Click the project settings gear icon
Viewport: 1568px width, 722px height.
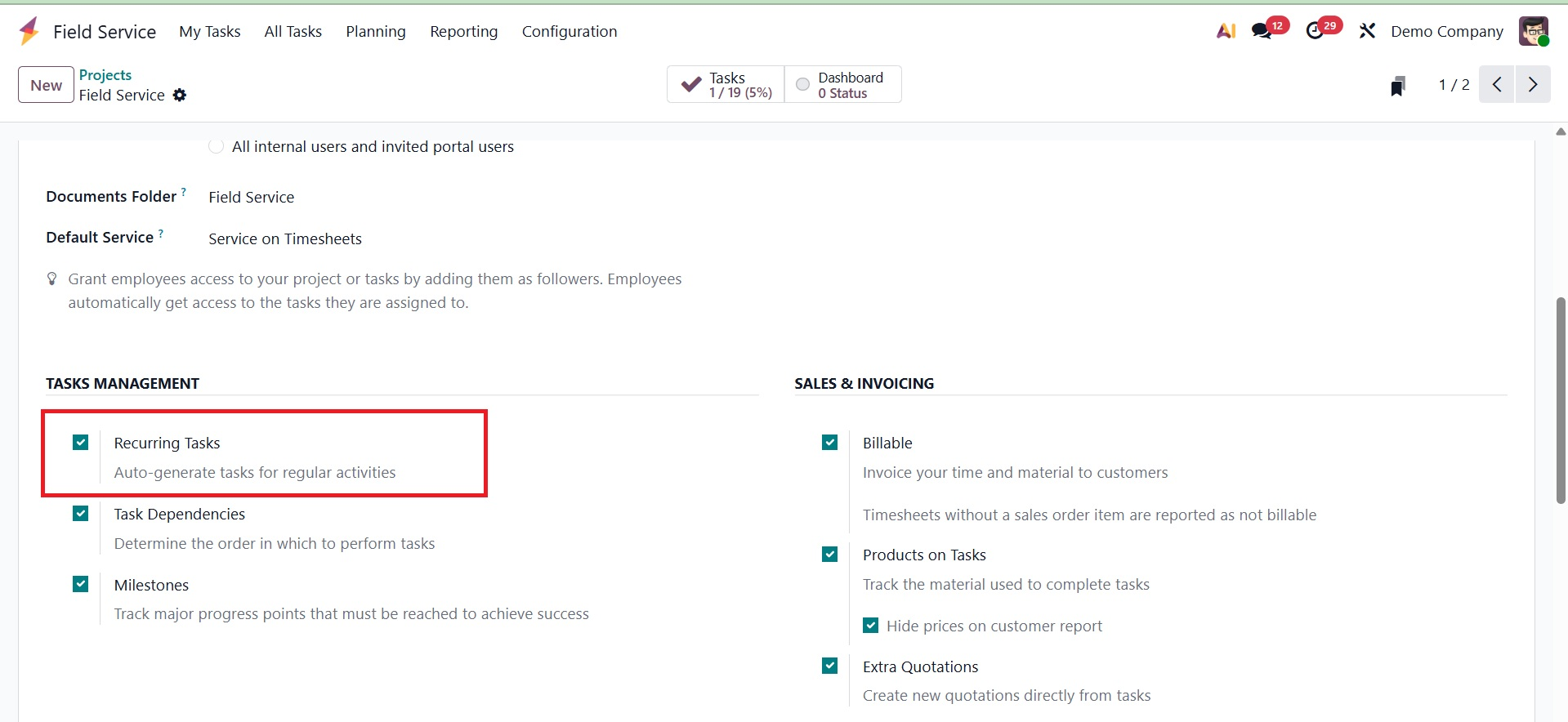[x=180, y=96]
